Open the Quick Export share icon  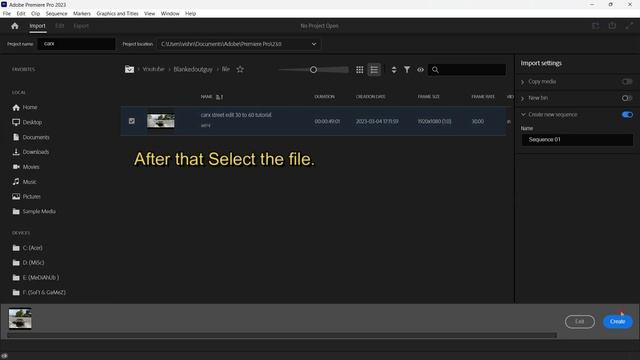click(612, 26)
